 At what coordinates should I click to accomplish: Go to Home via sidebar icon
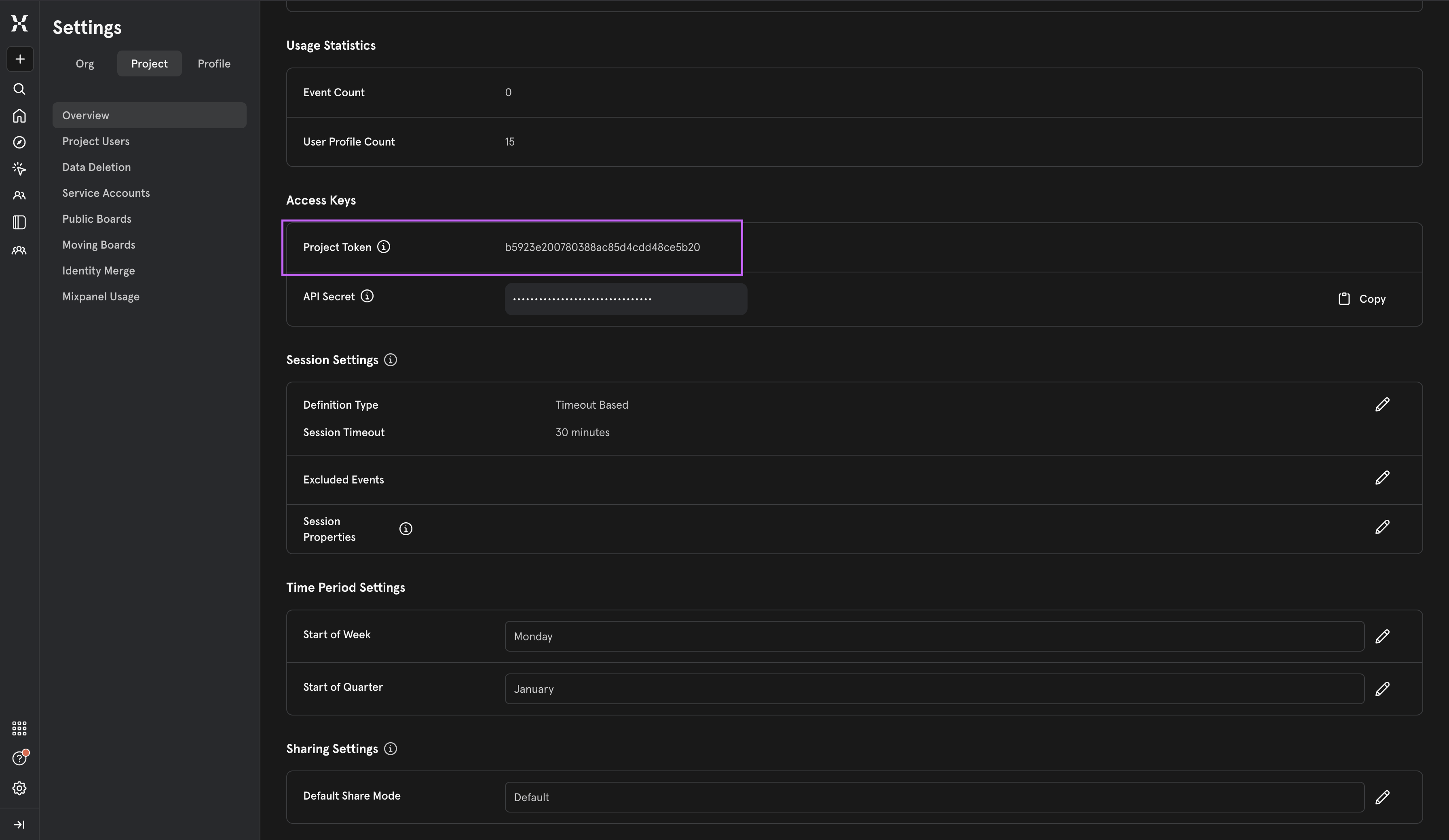click(19, 116)
